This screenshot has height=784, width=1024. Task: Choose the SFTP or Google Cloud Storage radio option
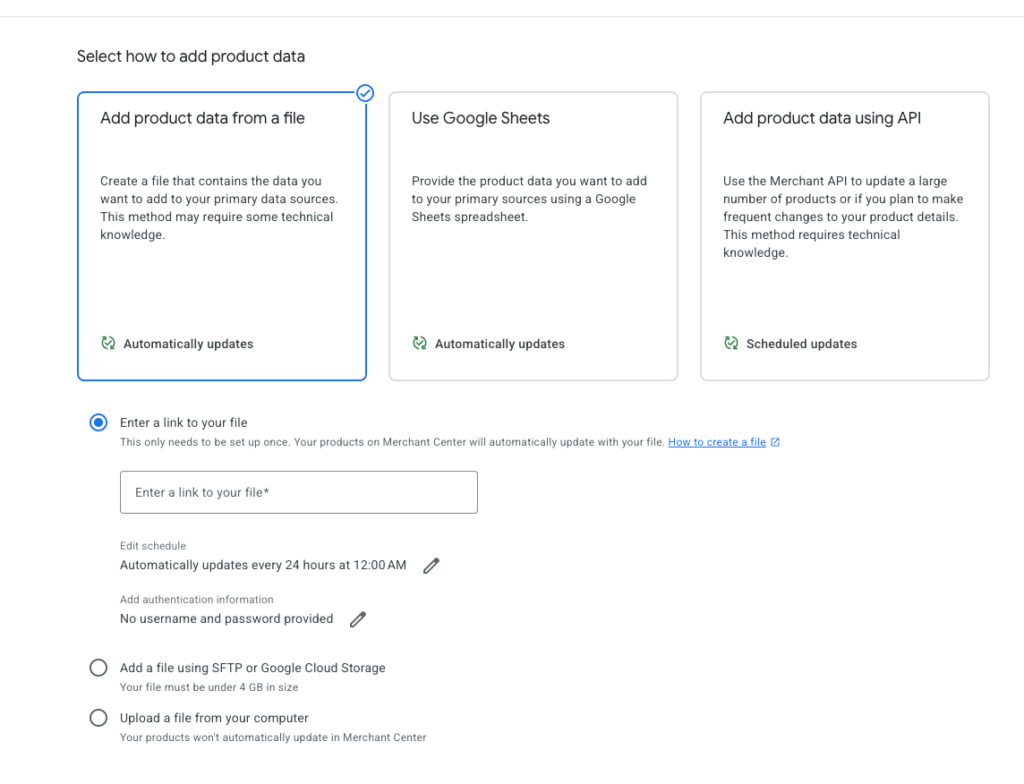tap(98, 668)
